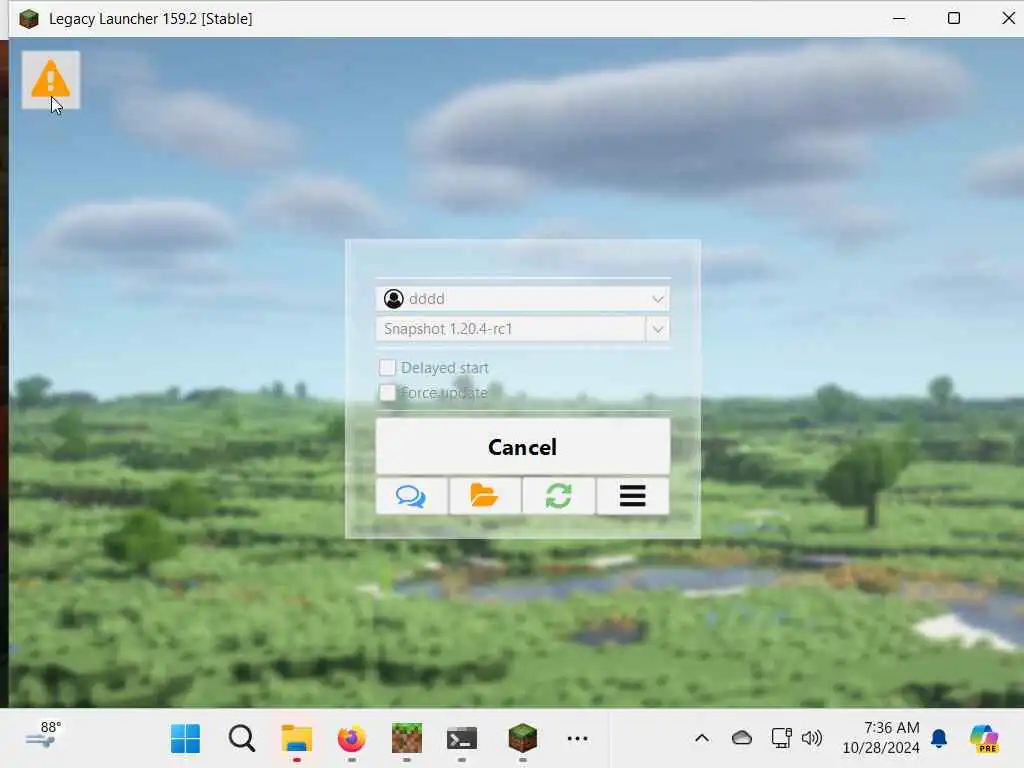Screen dimensions: 1024x768
Task: Refresh versions with green arrows icon
Action: point(558,496)
